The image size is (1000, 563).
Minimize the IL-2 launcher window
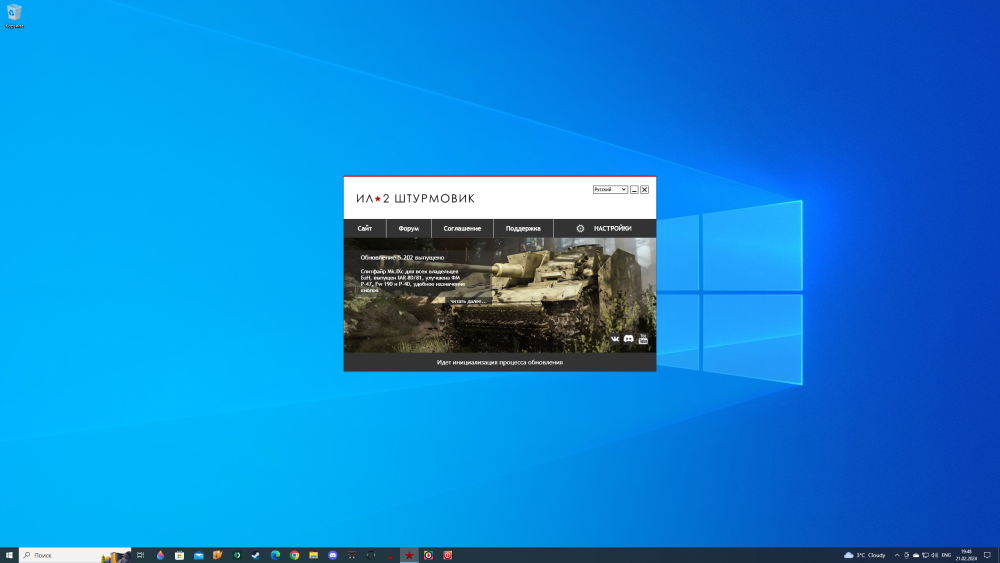[634, 189]
